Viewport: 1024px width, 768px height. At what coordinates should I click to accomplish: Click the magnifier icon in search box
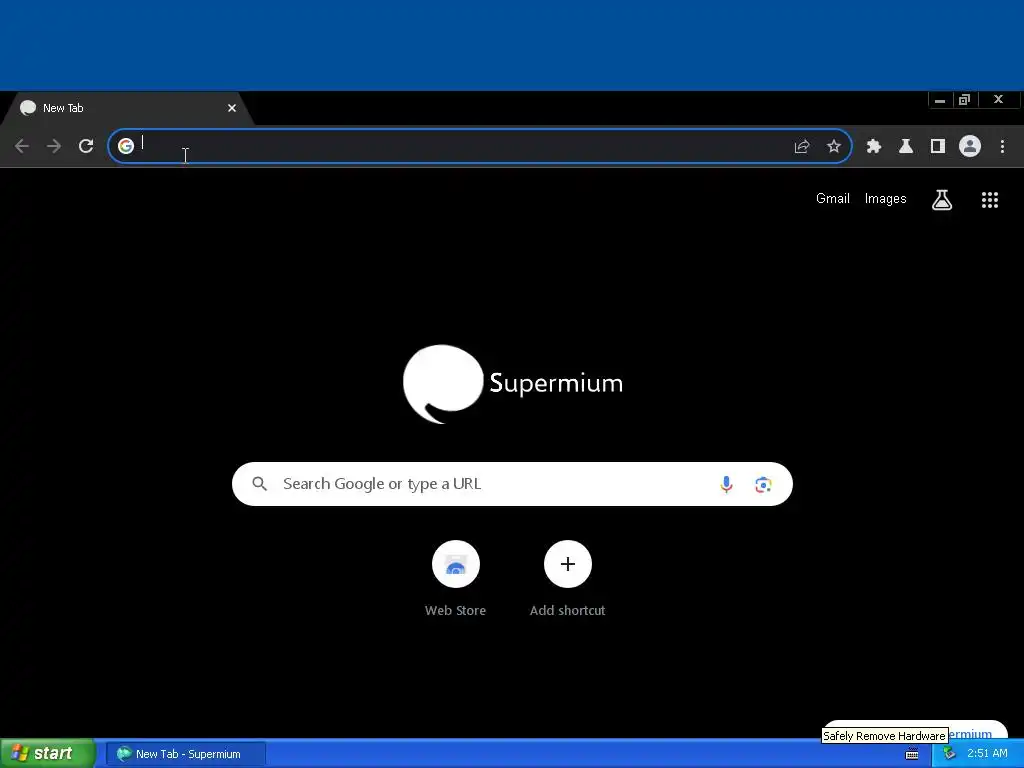[259, 484]
